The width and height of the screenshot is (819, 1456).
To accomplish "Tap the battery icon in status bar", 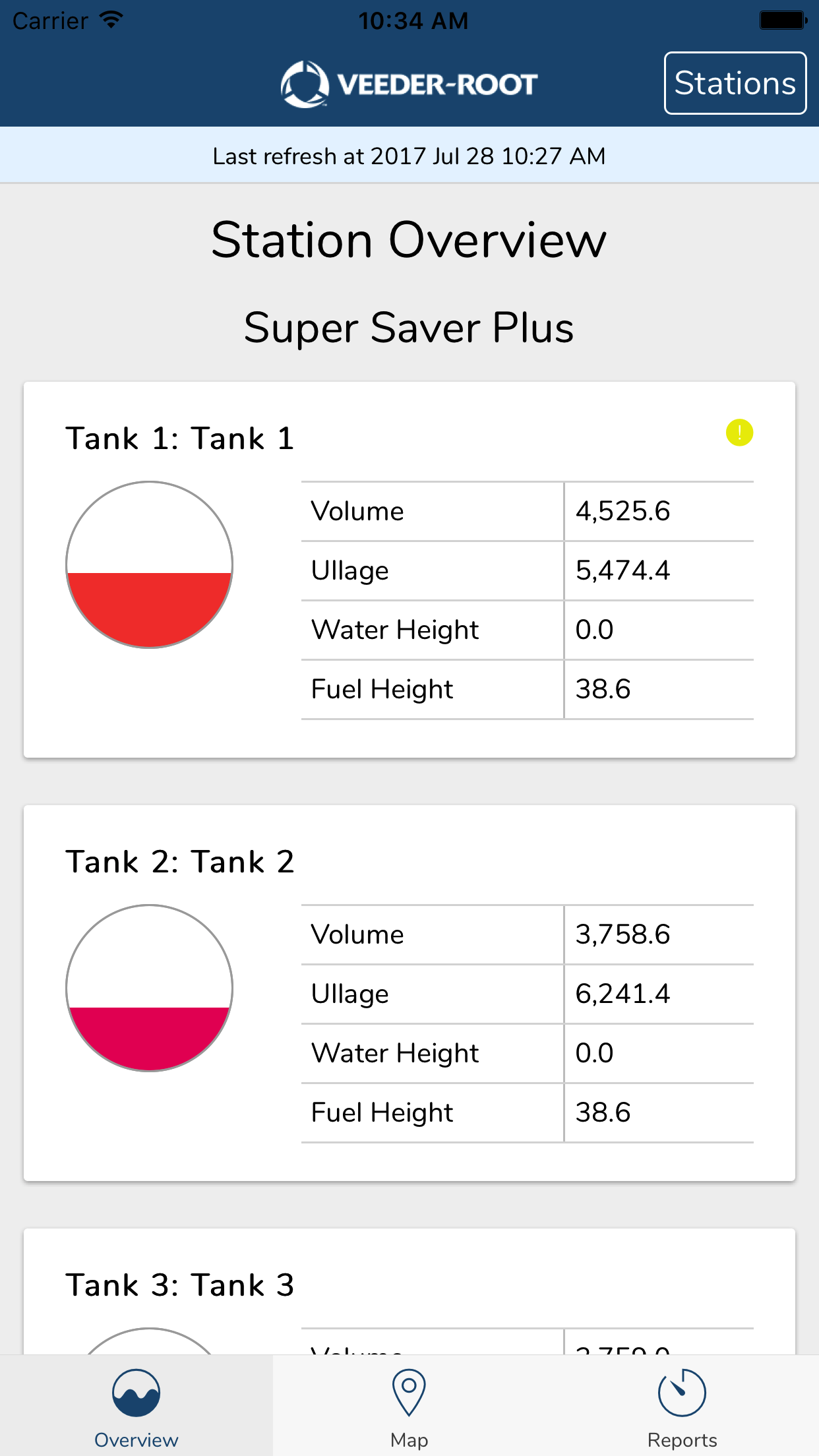I will point(783,20).
